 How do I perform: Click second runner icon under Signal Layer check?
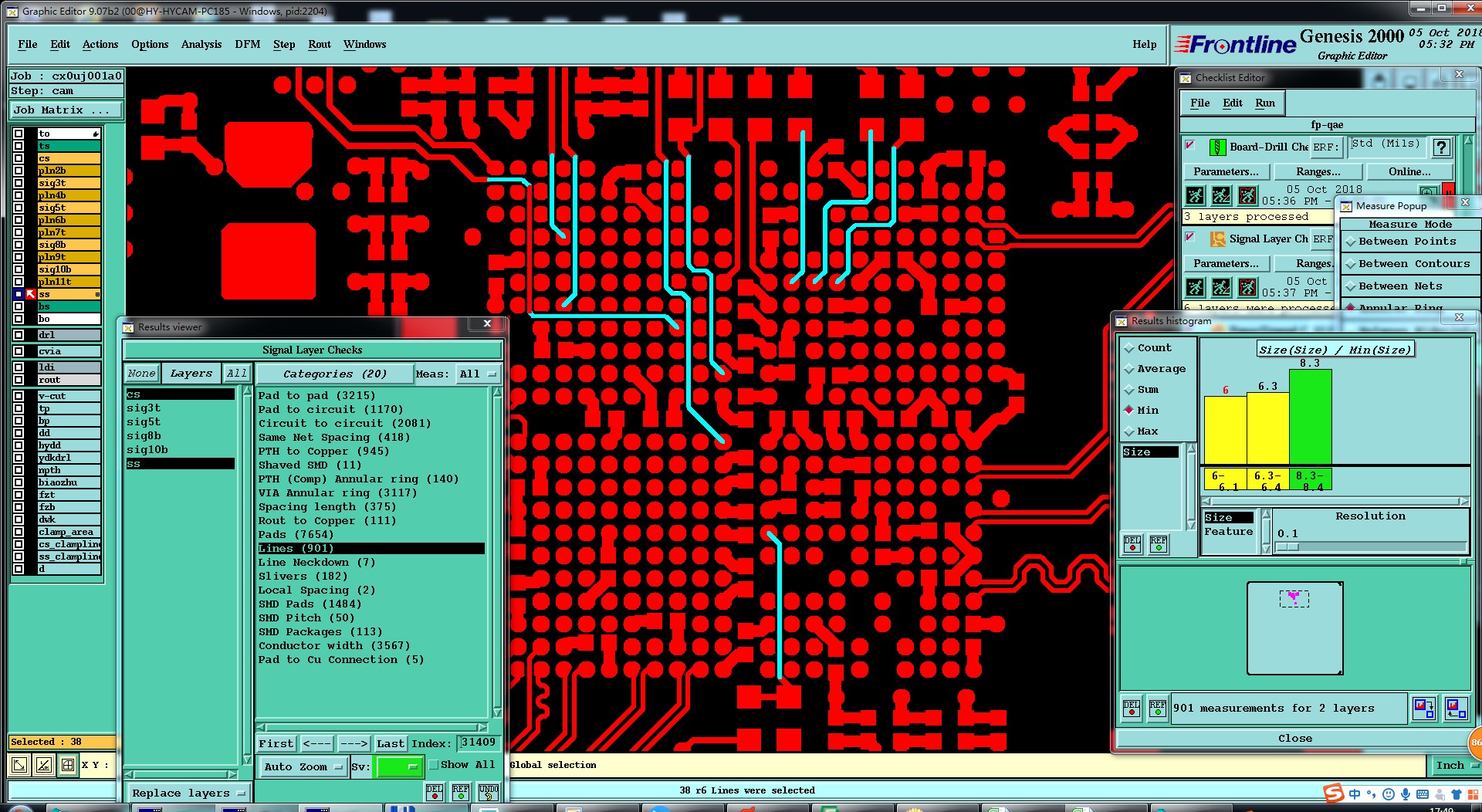coord(1221,288)
